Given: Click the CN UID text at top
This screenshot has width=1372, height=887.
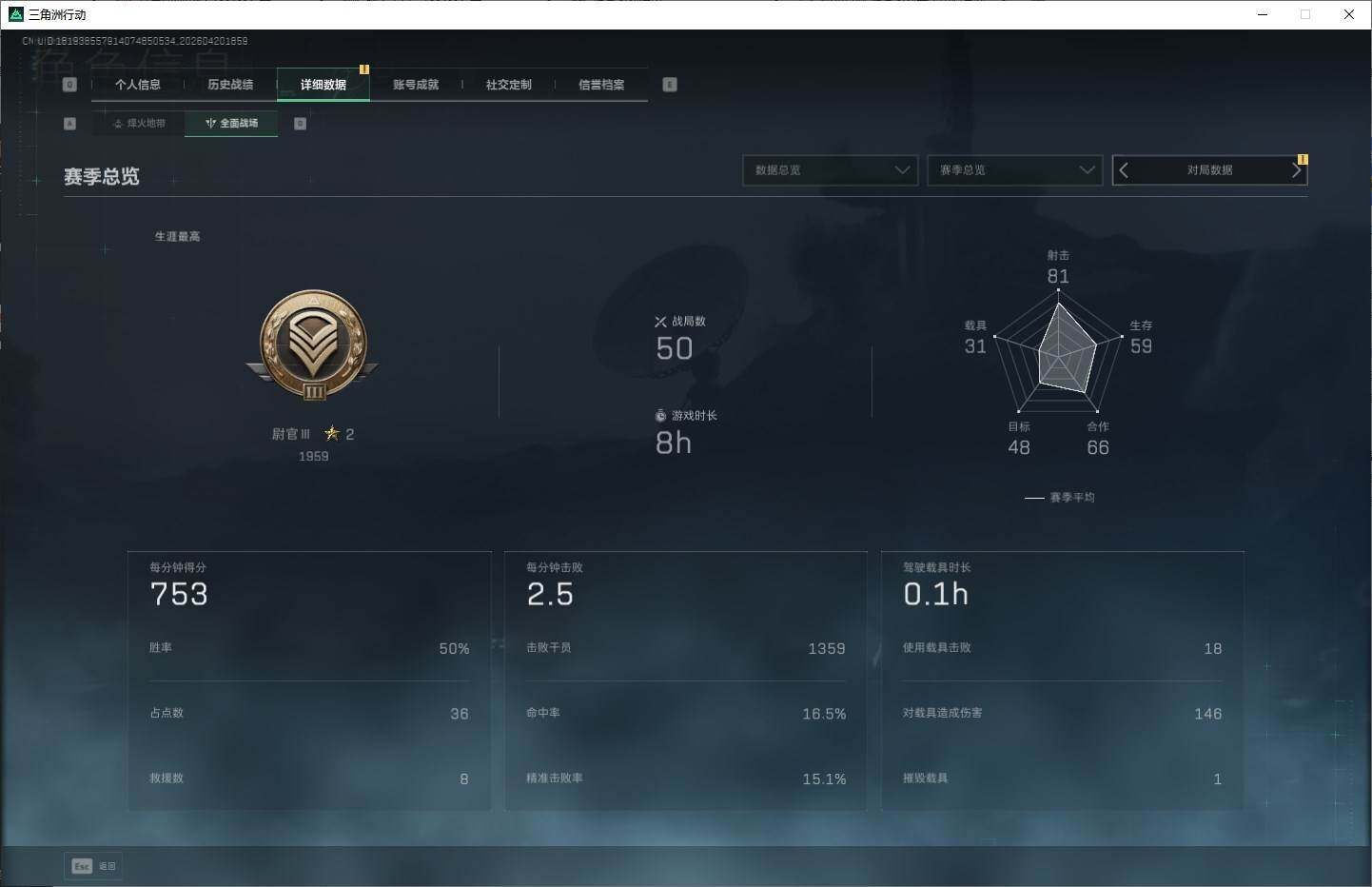Looking at the screenshot, I should click(x=135, y=41).
